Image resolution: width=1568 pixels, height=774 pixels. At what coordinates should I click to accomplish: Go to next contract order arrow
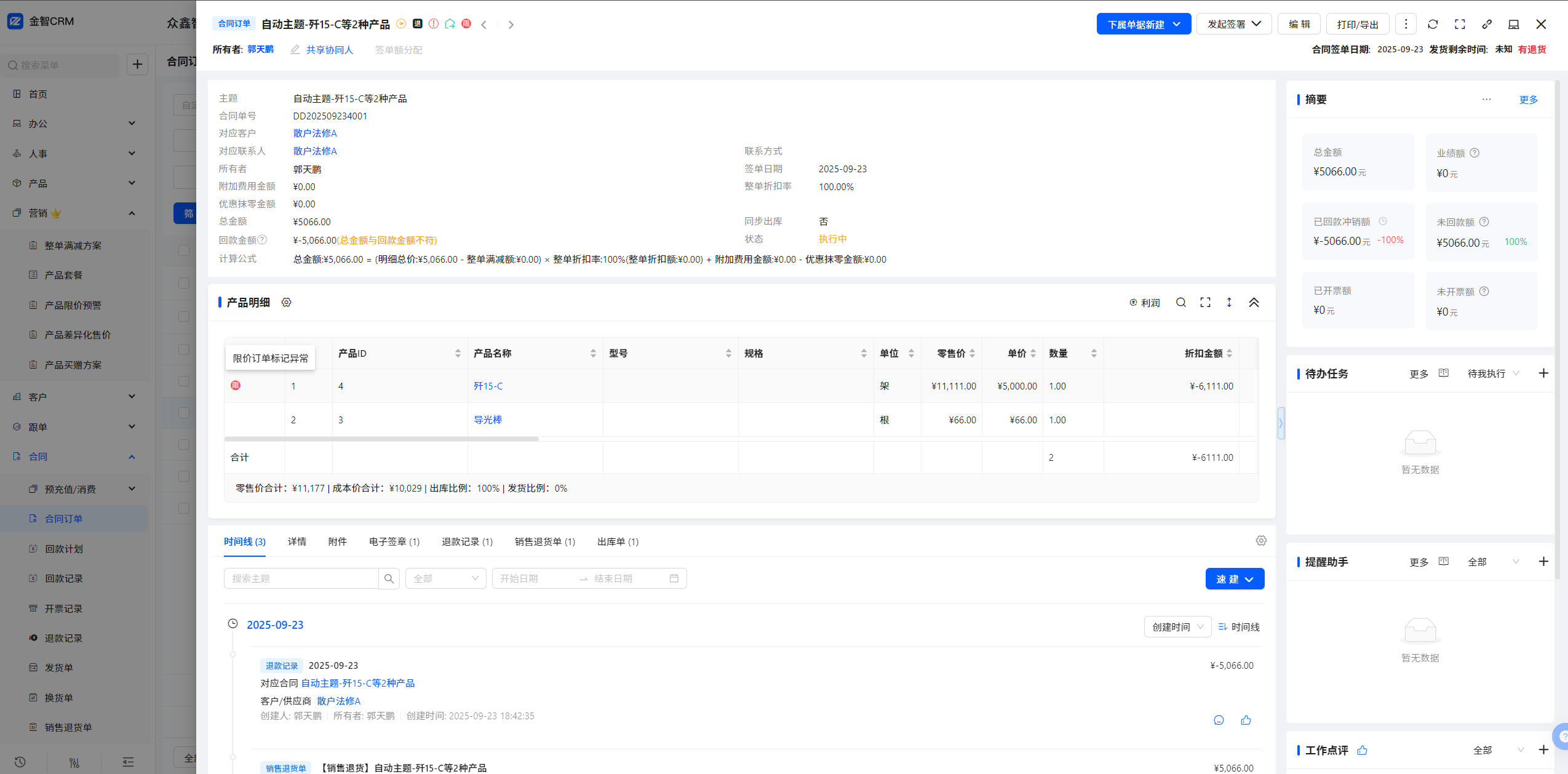[511, 25]
